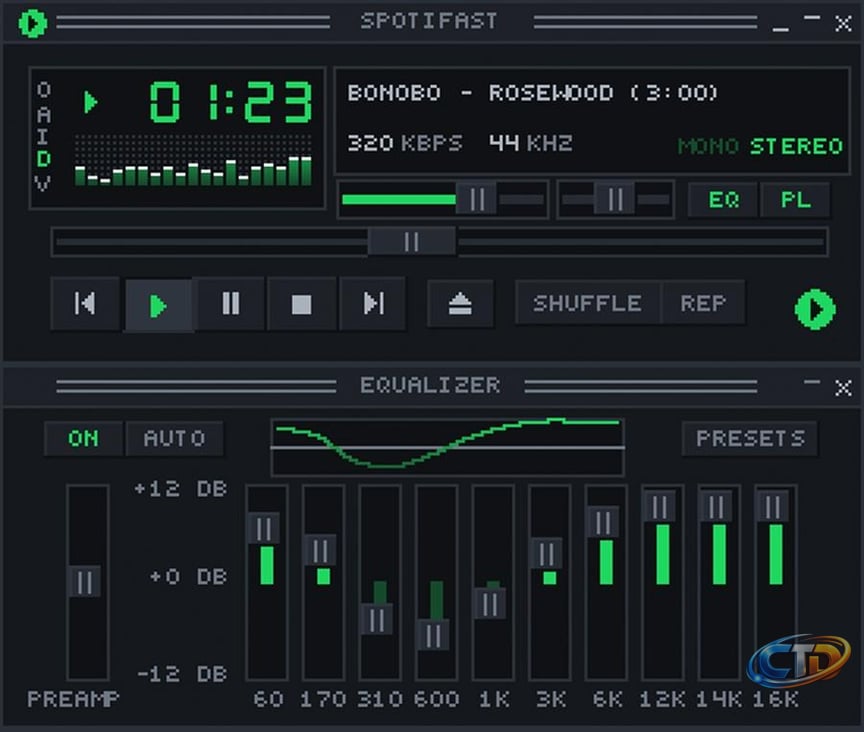Click the letter D double-size indicator
The image size is (864, 732).
tap(44, 159)
